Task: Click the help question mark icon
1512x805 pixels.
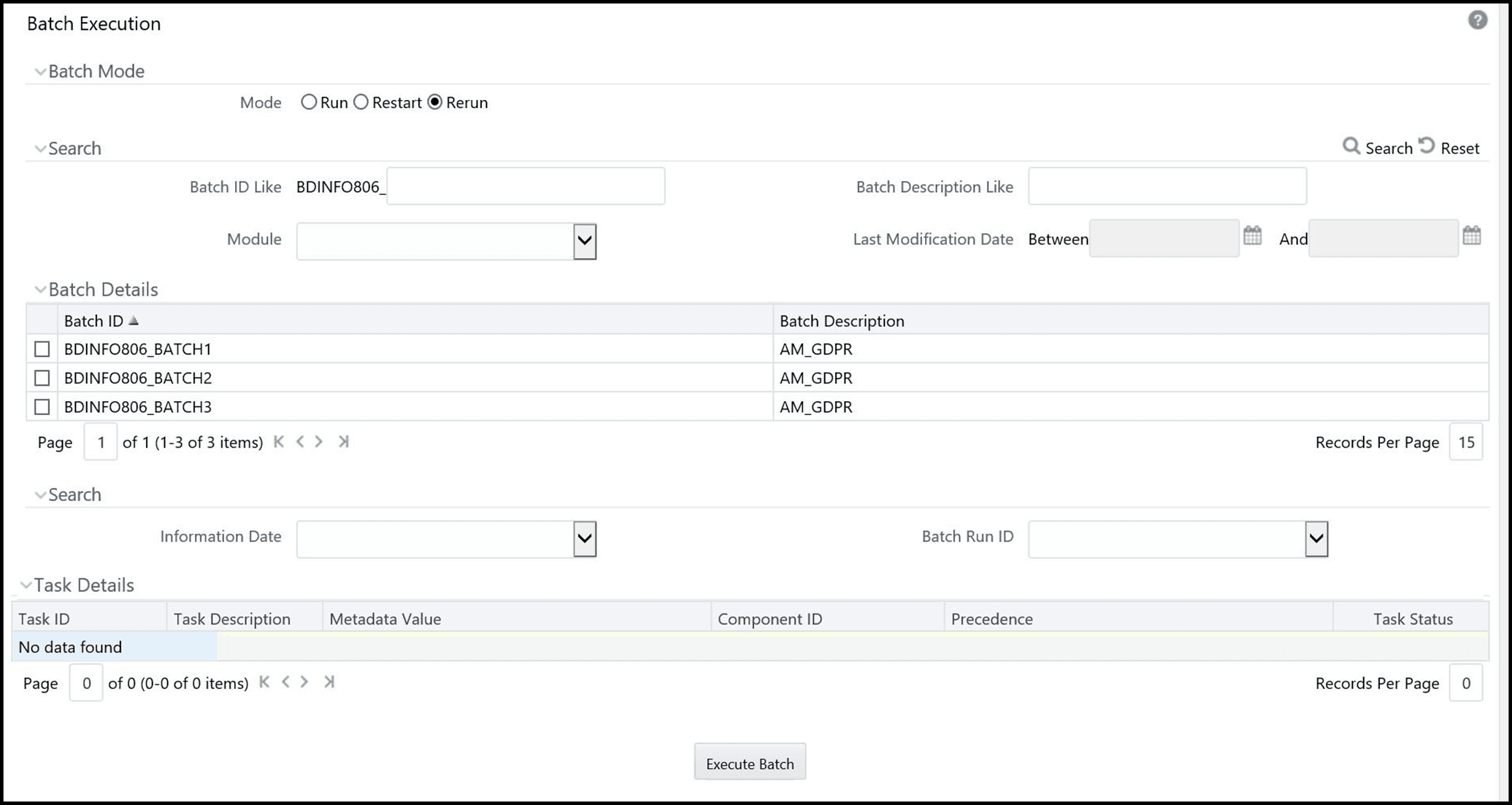Action: point(1477,20)
